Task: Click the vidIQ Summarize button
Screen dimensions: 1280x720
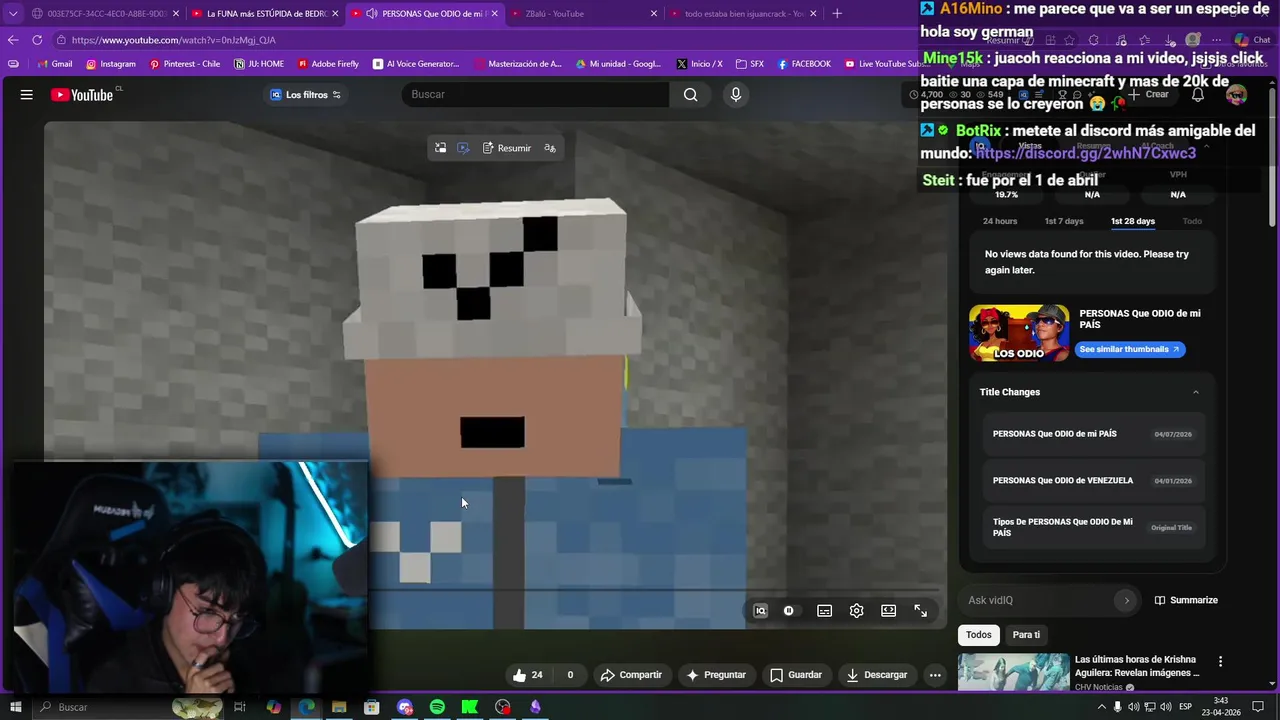Action: tap(1186, 600)
